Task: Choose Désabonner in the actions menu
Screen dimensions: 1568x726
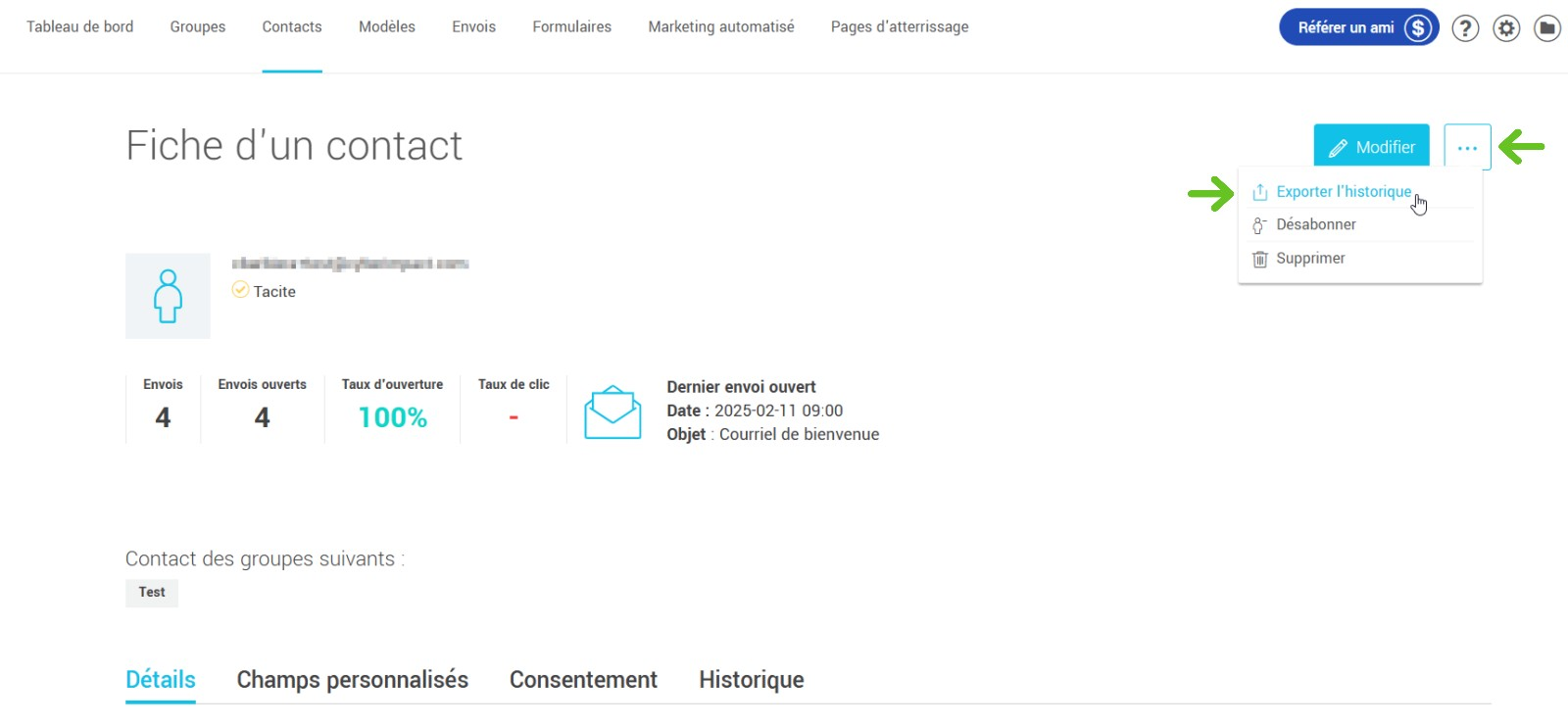Action: (1316, 225)
